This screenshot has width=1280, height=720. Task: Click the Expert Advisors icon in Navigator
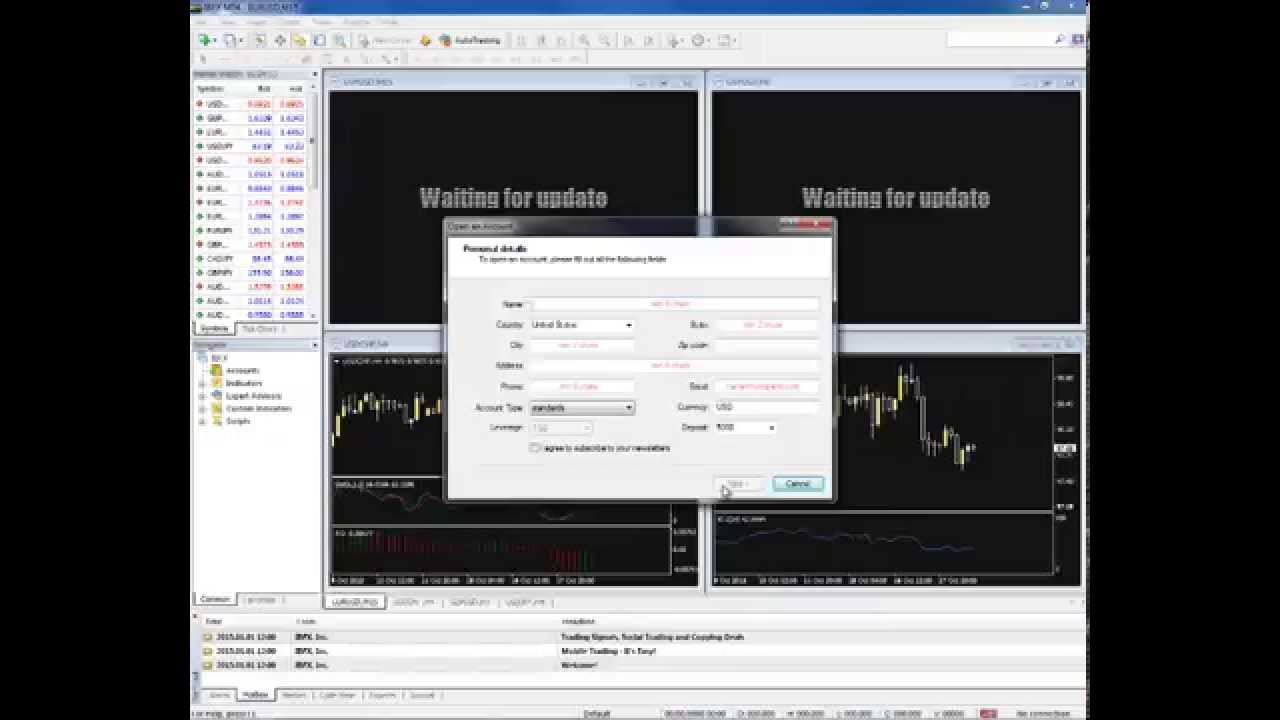point(216,396)
